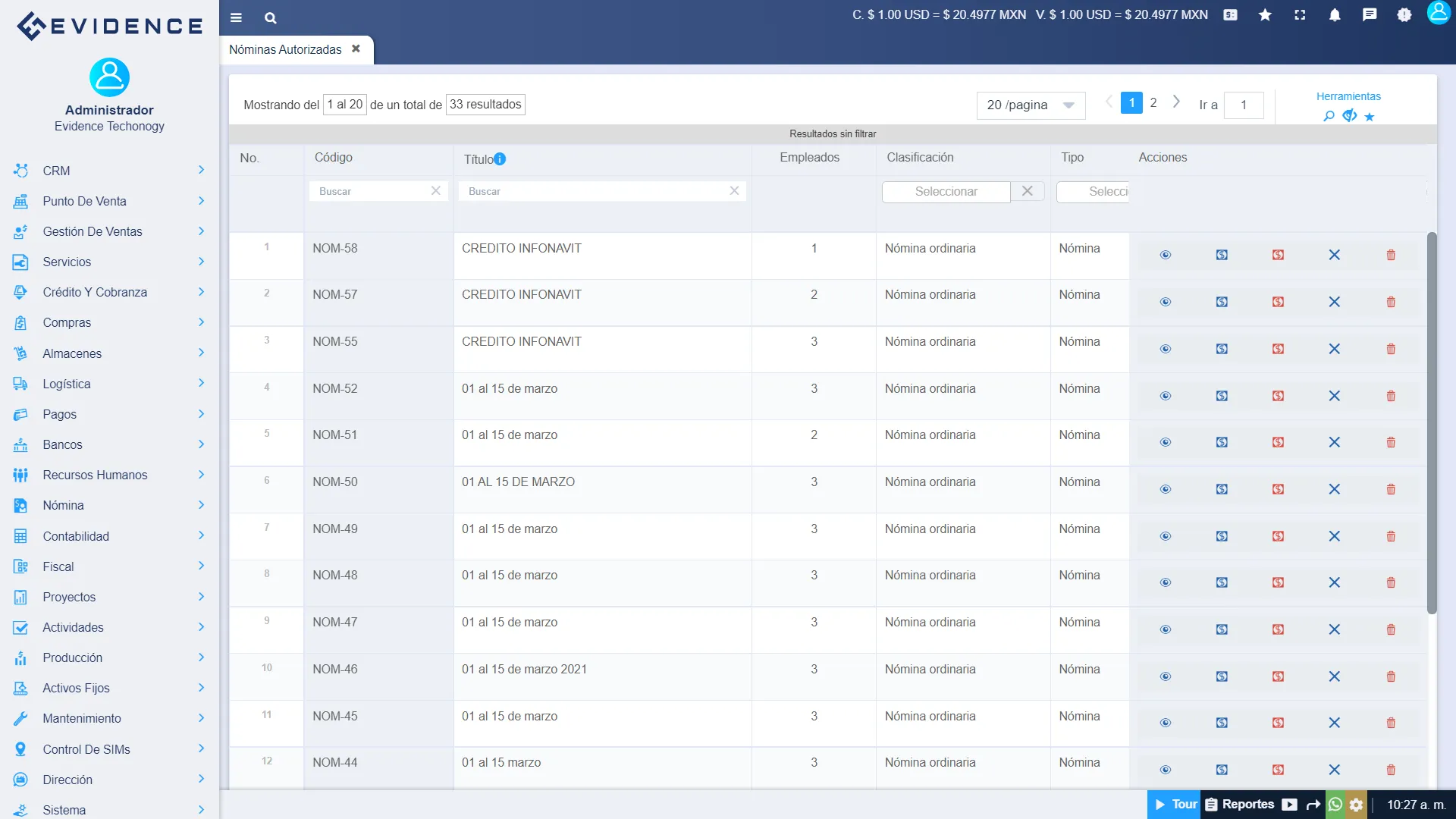This screenshot has height=819, width=1456.
Task: Click the red dollar icon for NOM-55
Action: click(1278, 349)
